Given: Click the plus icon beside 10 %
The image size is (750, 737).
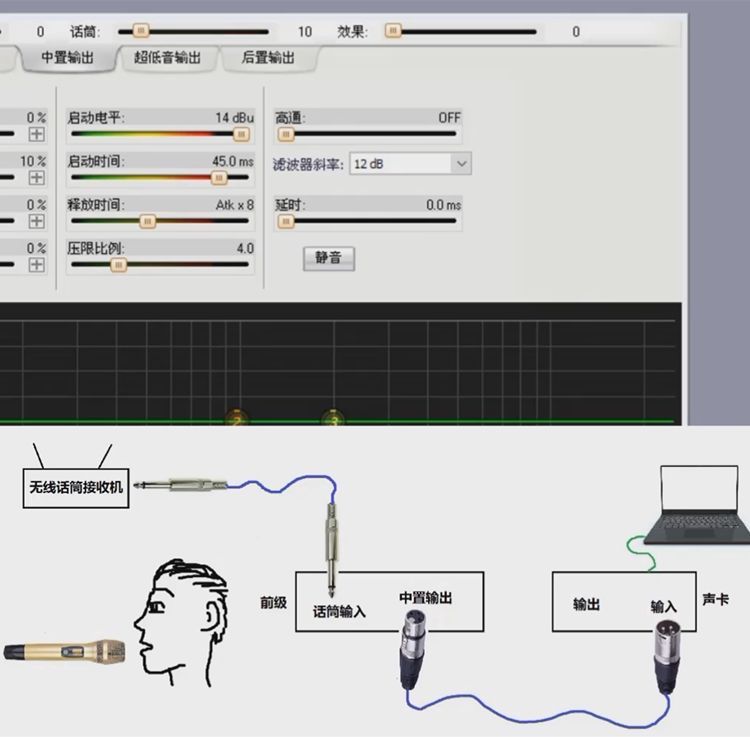Looking at the screenshot, I should pyautogui.click(x=37, y=177).
